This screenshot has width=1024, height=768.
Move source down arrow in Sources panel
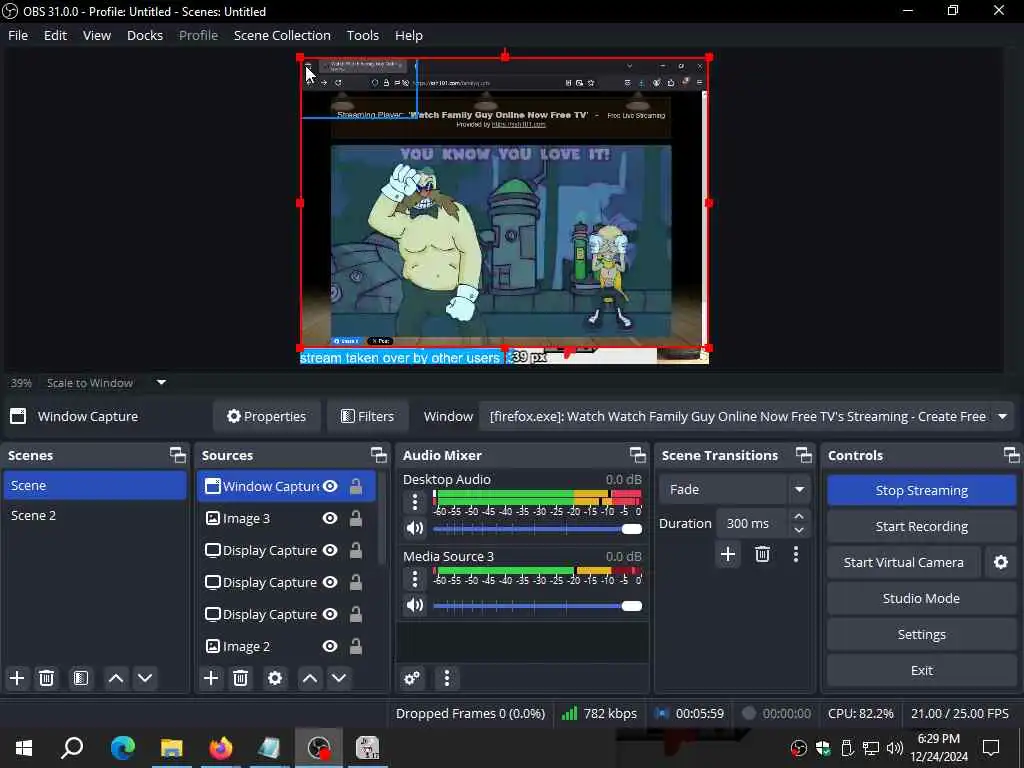[x=339, y=678]
